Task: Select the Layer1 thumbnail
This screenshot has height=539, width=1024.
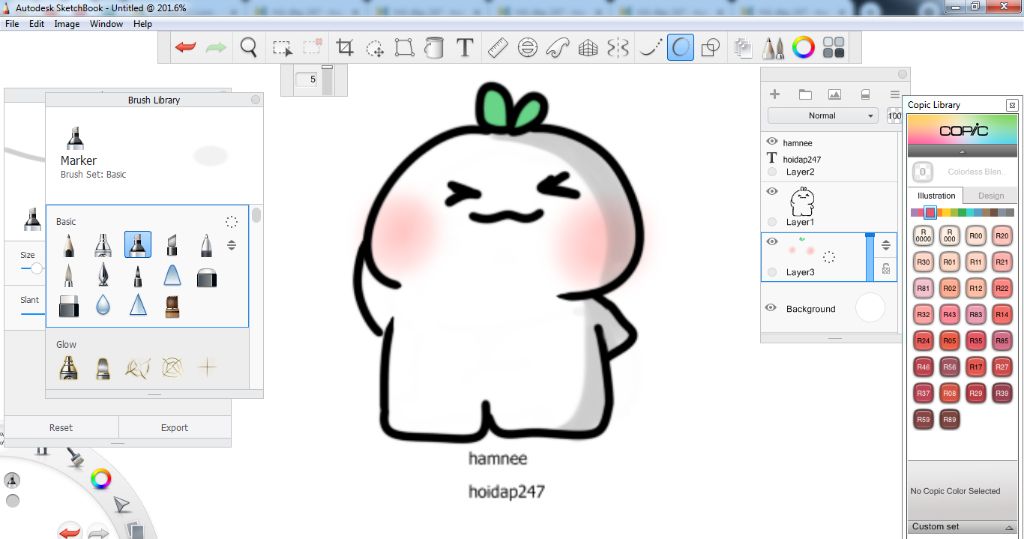Action: 802,201
